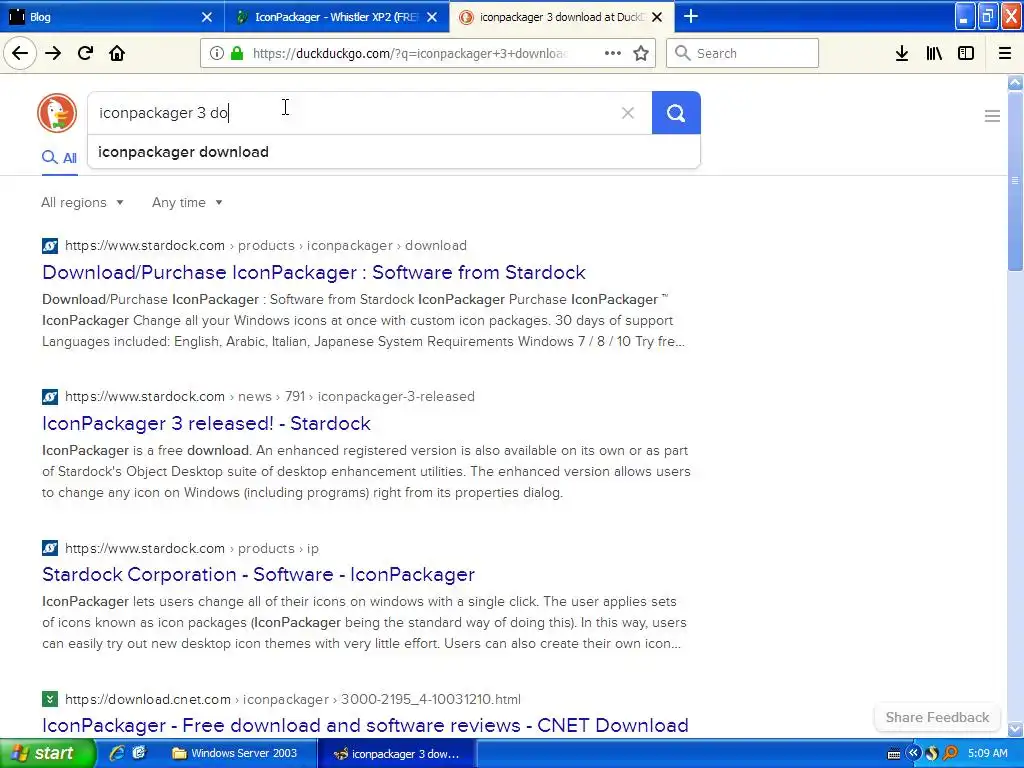Open the Library icon
The image size is (1024, 768).
tap(934, 54)
